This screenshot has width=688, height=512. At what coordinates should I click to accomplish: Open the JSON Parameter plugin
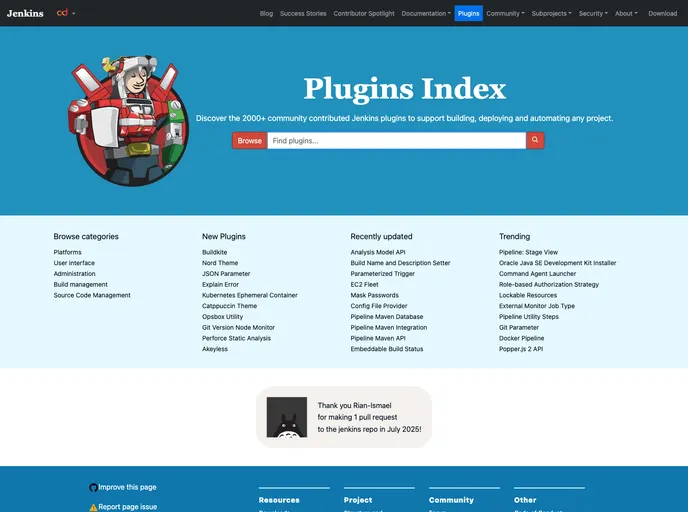[226, 274]
